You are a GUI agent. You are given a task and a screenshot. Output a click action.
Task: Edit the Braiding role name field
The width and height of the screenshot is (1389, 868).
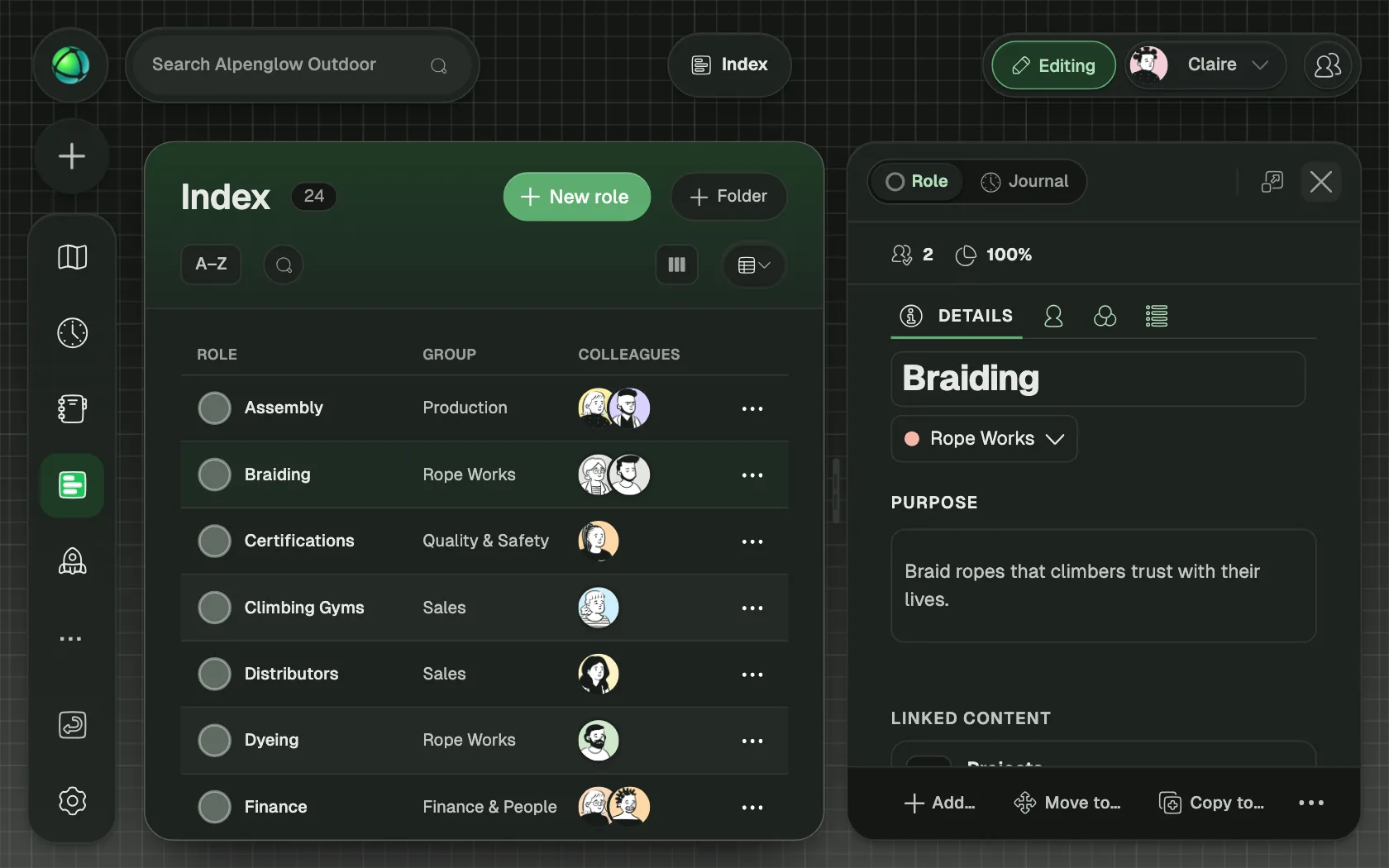tap(1098, 379)
